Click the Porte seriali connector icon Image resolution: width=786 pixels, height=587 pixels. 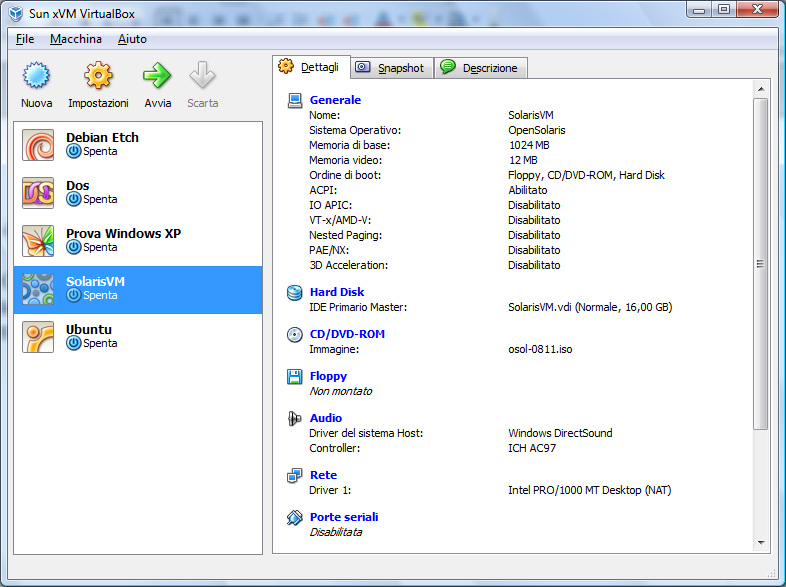click(x=295, y=517)
